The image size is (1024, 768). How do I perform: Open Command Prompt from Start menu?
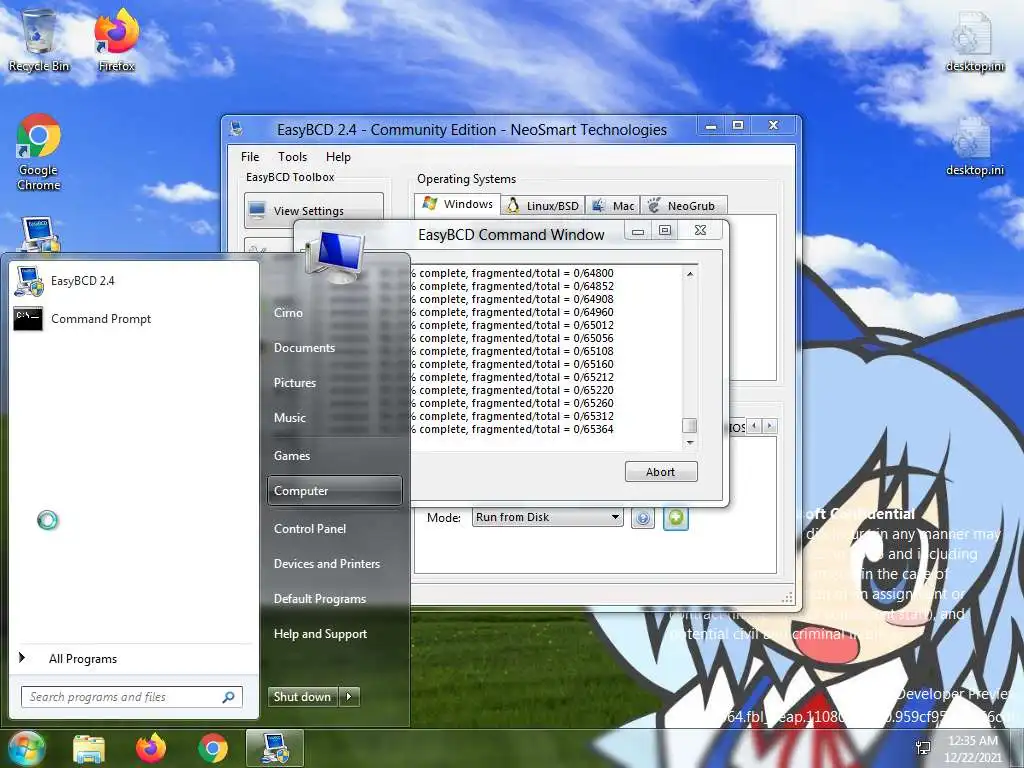click(x=134, y=319)
